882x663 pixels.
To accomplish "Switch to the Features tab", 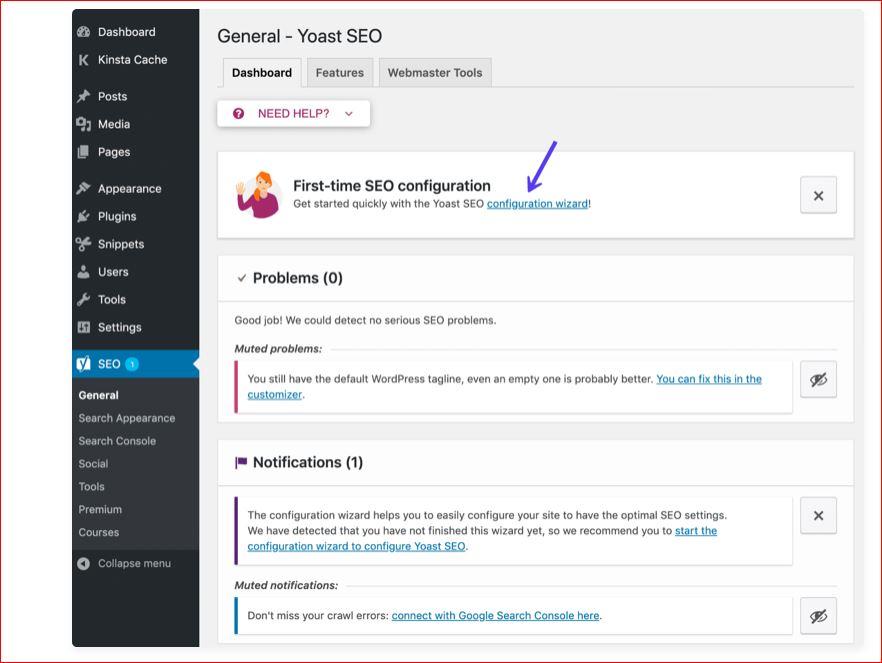I will coord(340,73).
